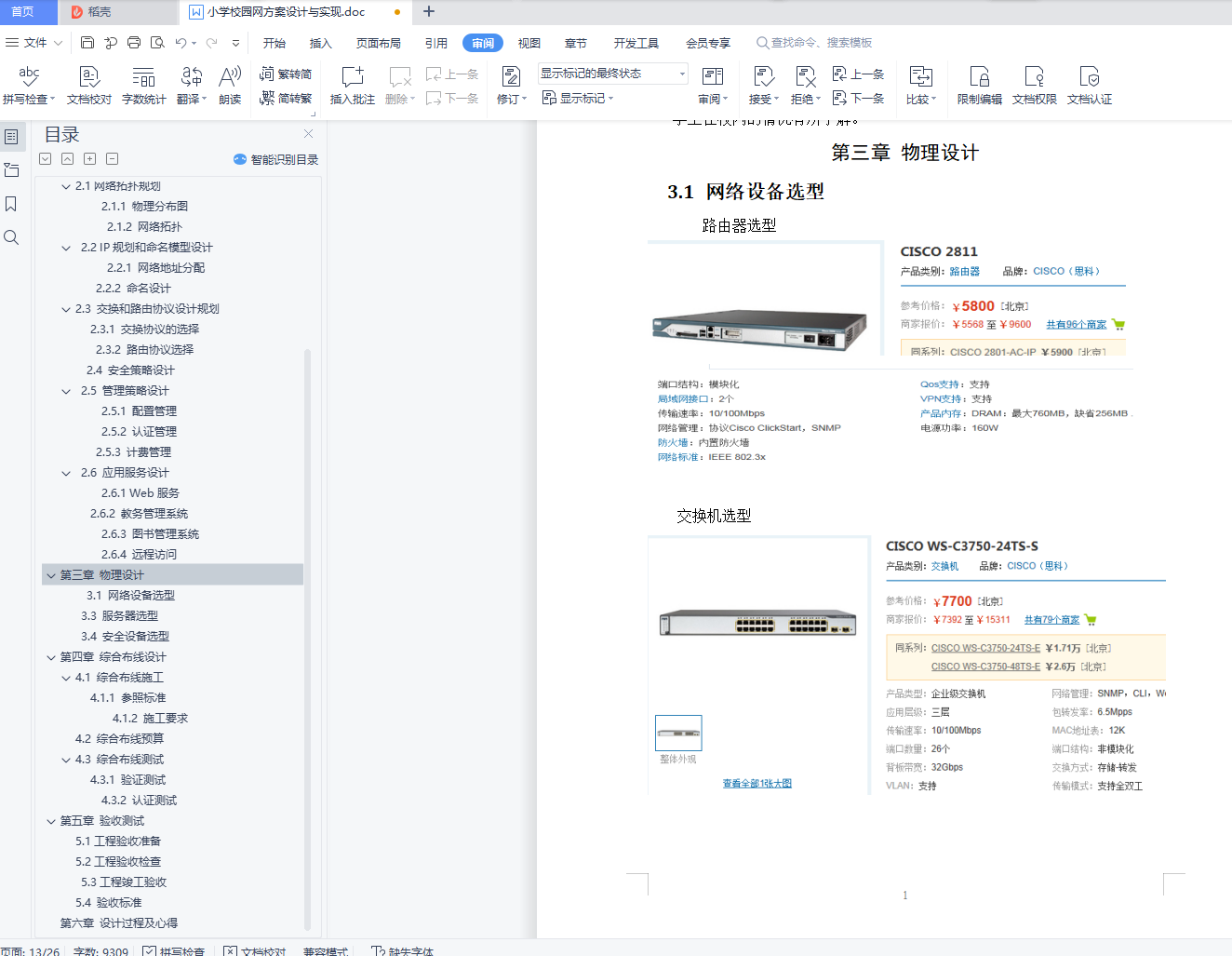This screenshot has width=1232, height=956.
Task: Convert text with 简转繁
Action: [286, 98]
